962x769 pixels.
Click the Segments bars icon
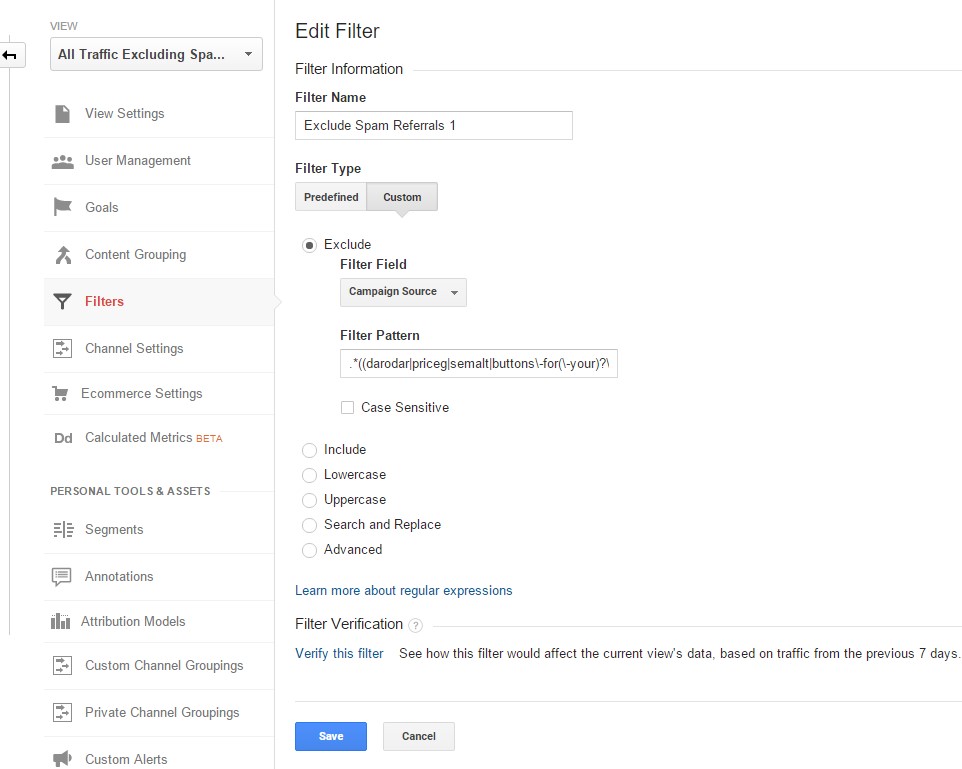point(63,530)
